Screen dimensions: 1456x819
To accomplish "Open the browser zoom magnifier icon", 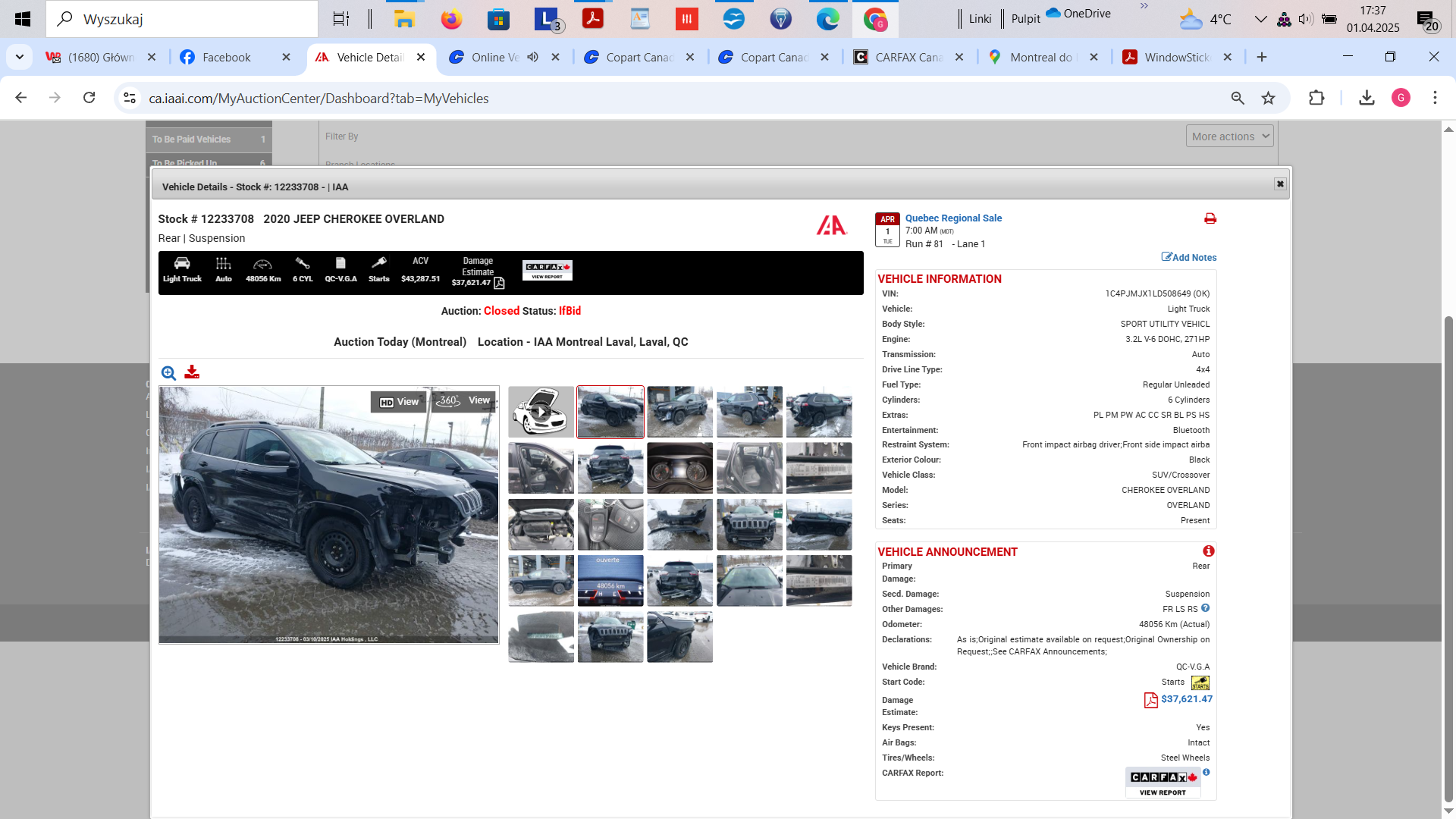I will [x=1238, y=98].
